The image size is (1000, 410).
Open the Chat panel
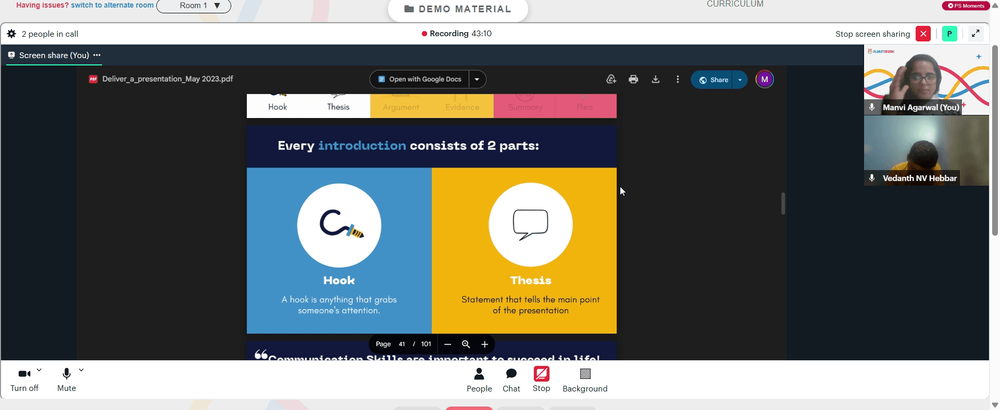(511, 380)
